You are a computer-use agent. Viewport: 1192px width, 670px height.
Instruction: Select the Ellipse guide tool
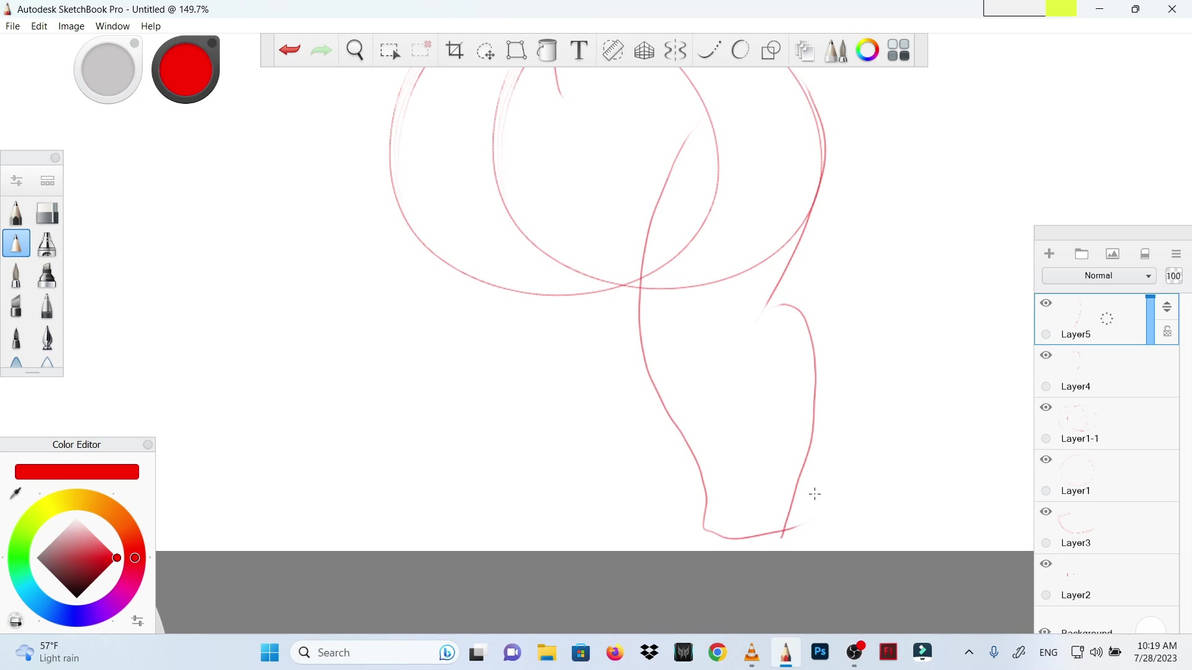pyautogui.click(x=740, y=50)
